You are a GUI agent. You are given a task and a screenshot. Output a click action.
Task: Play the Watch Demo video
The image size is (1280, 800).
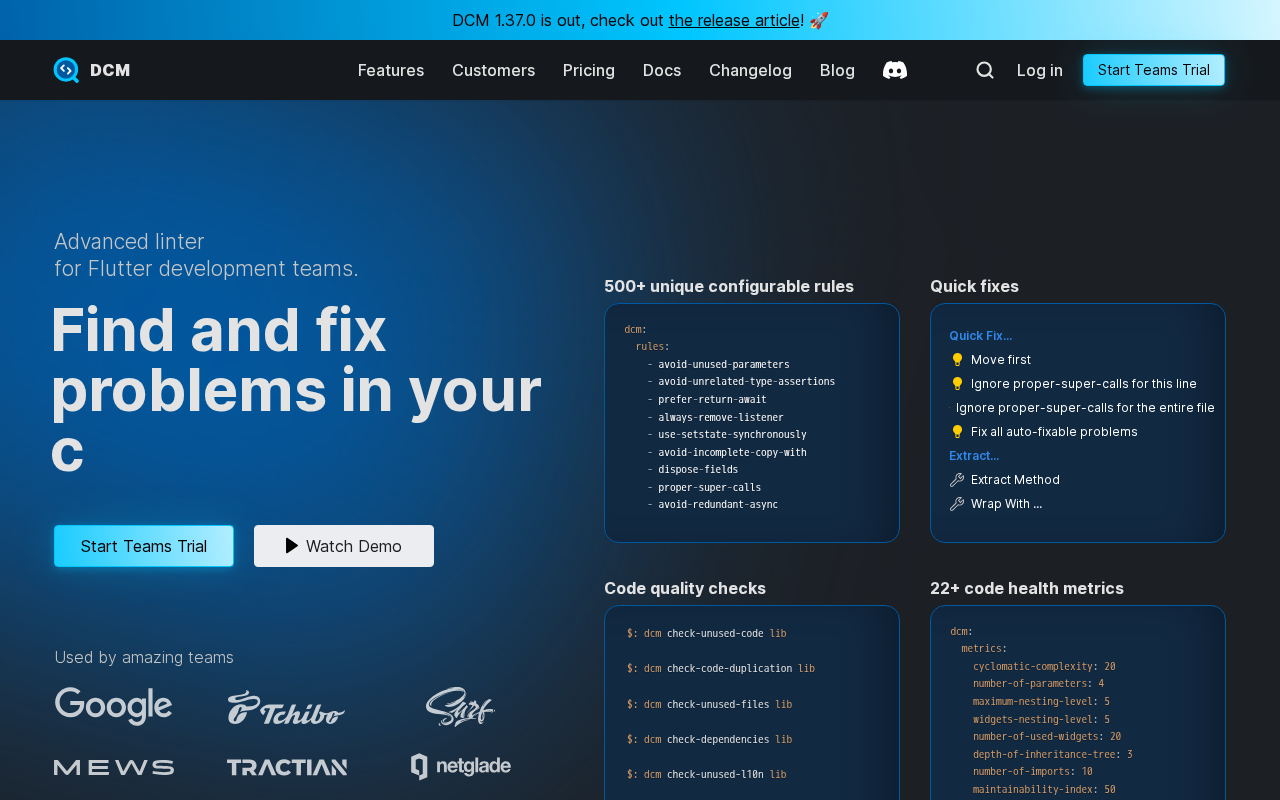coord(344,546)
